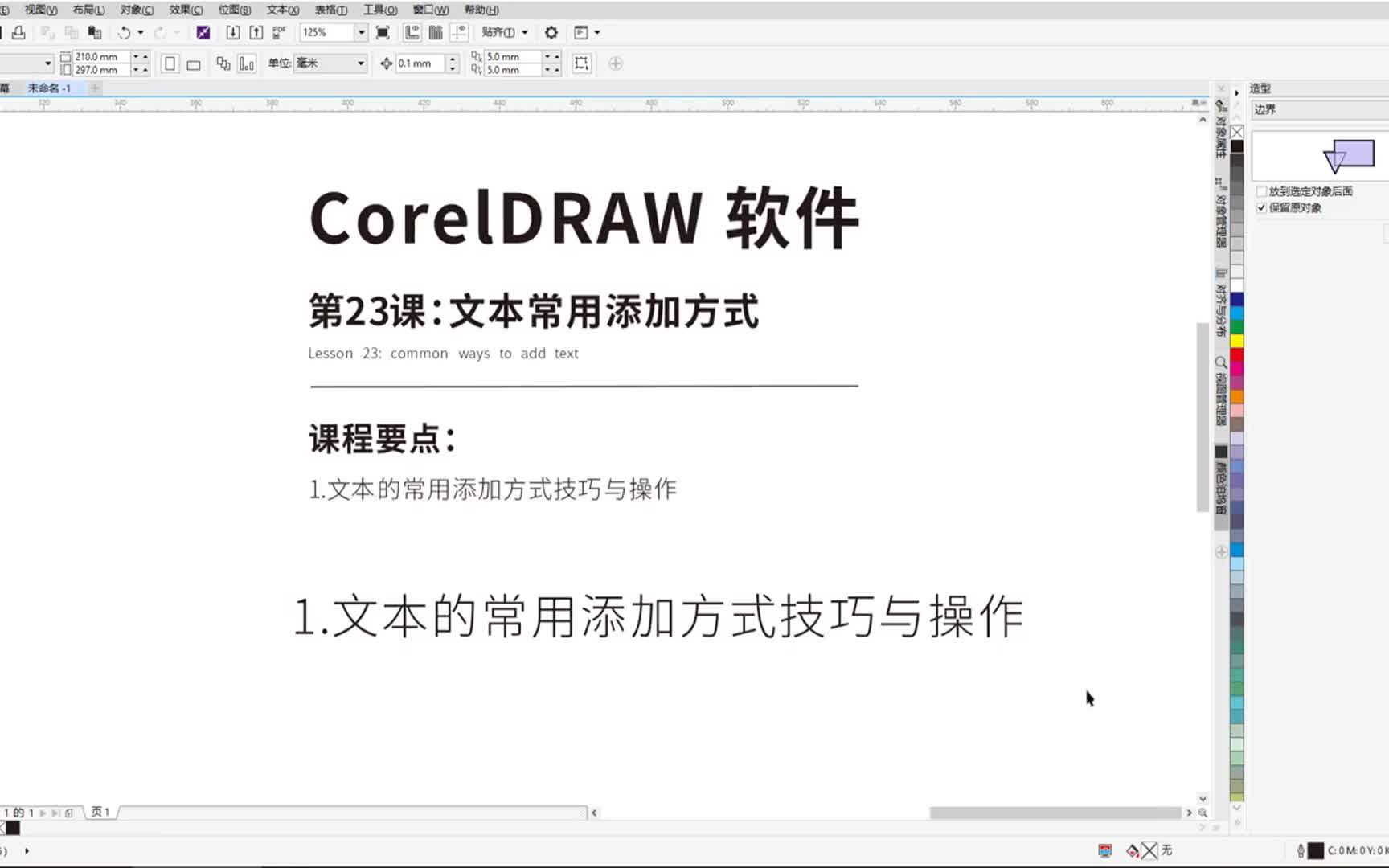Image resolution: width=1389 pixels, height=868 pixels.
Task: Click the zoom navigator magnifier icon
Action: pos(1203,813)
